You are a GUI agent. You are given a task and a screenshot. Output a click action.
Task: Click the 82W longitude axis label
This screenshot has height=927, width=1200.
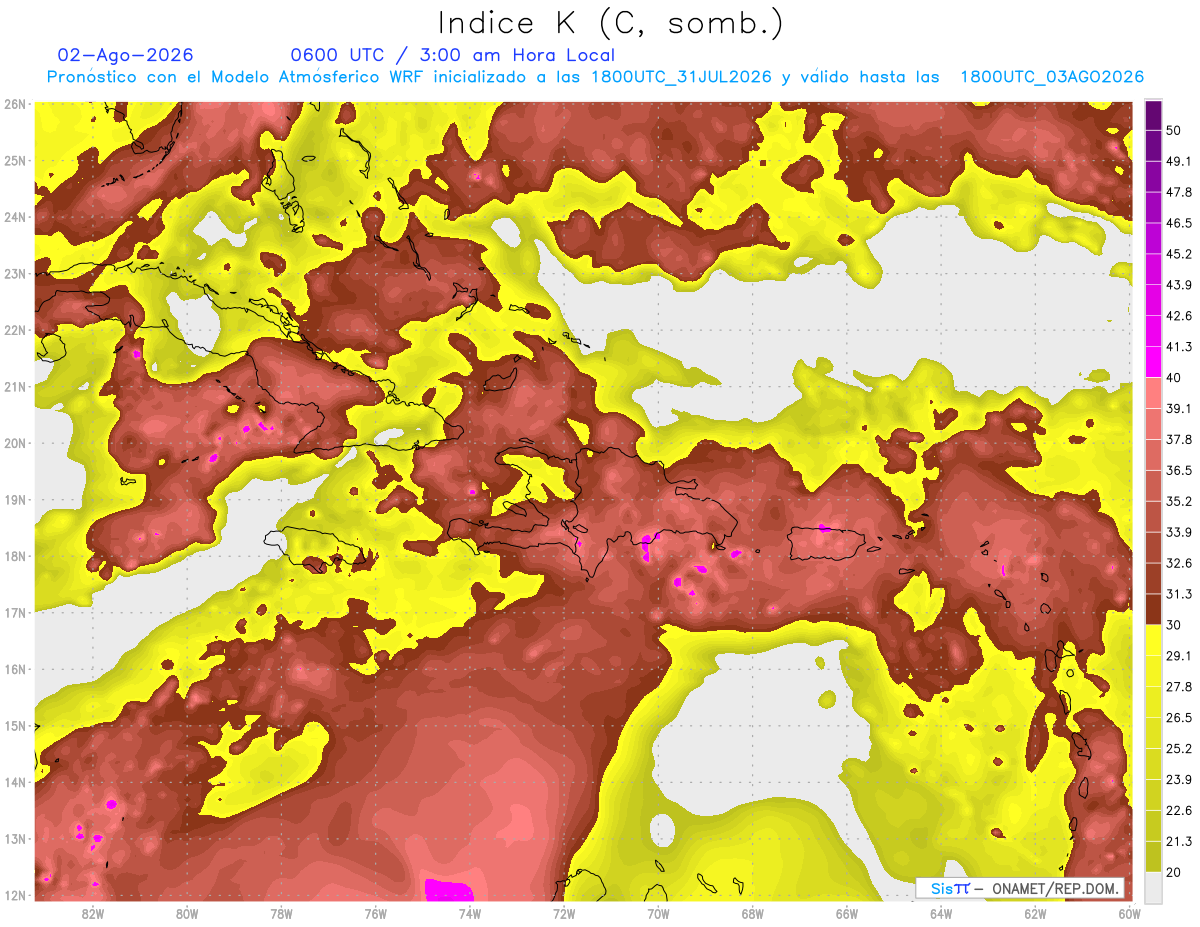click(93, 914)
